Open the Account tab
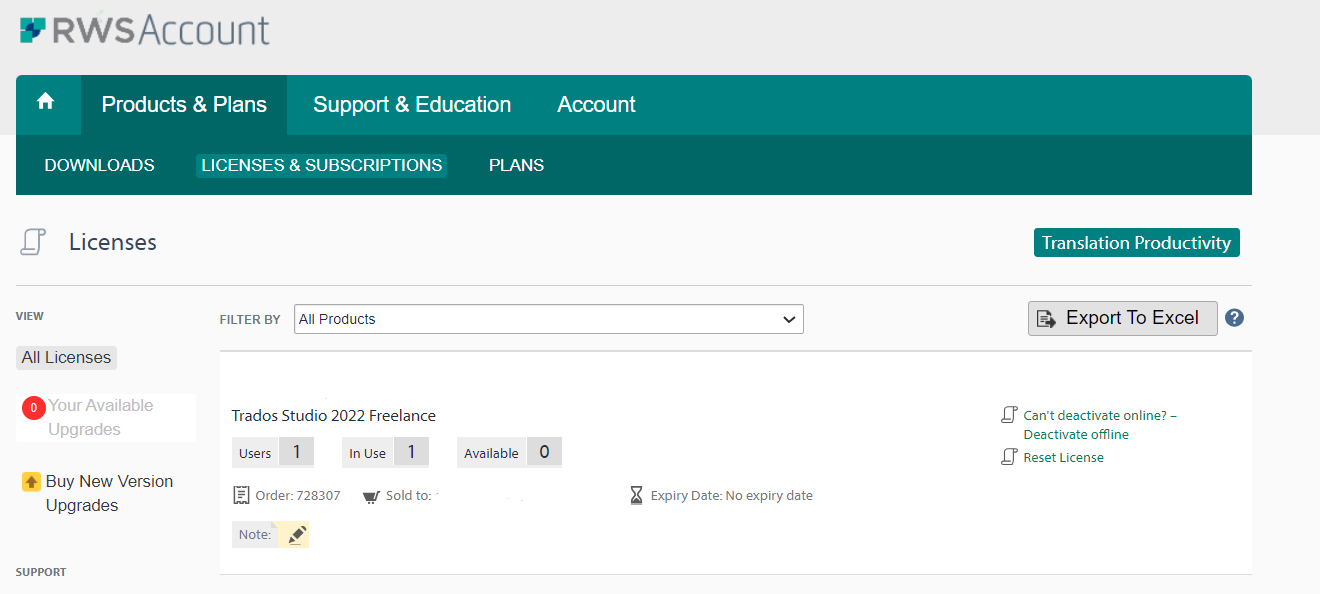This screenshot has width=1320, height=594. click(596, 105)
